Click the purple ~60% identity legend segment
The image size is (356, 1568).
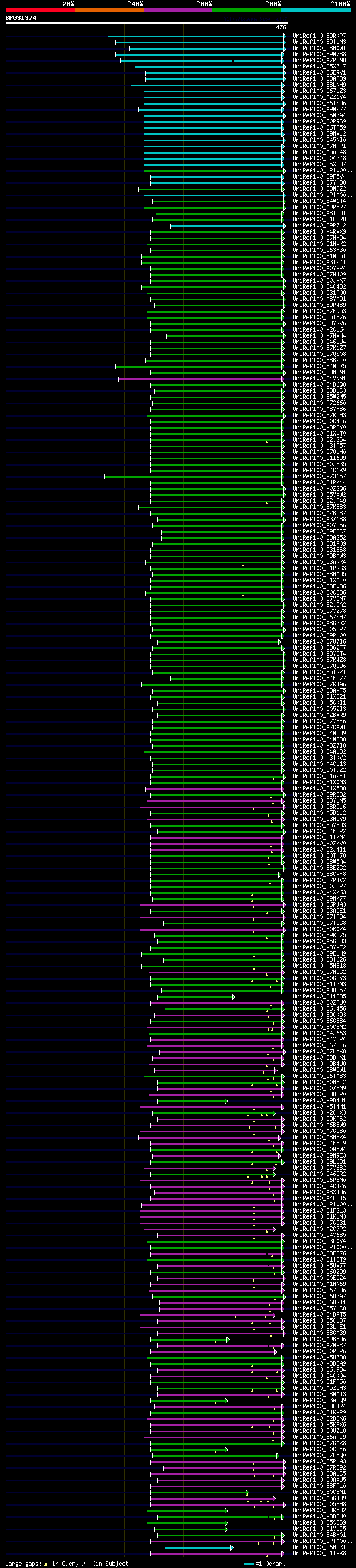point(177,10)
